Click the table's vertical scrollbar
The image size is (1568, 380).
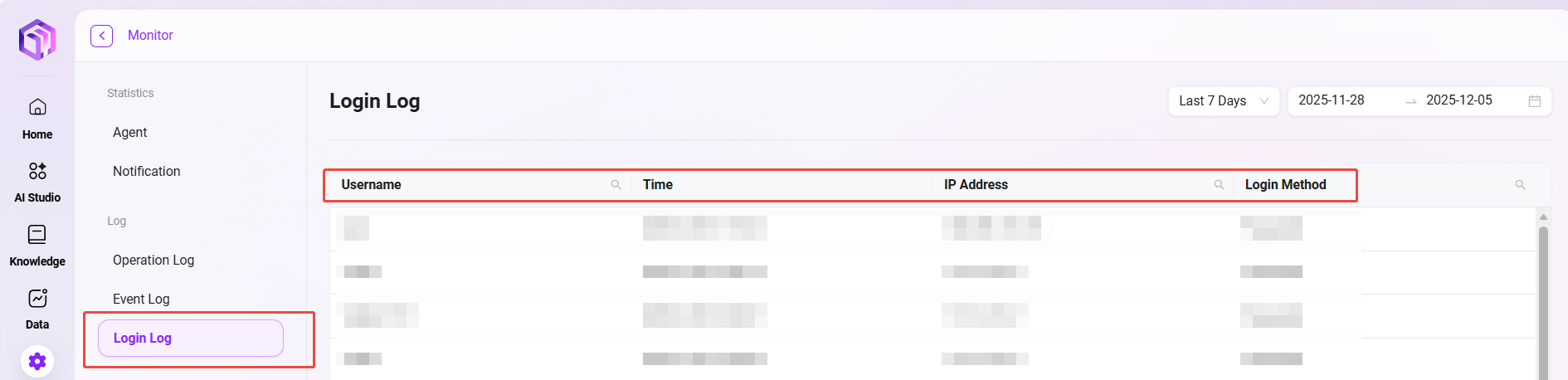pyautogui.click(x=1543, y=299)
